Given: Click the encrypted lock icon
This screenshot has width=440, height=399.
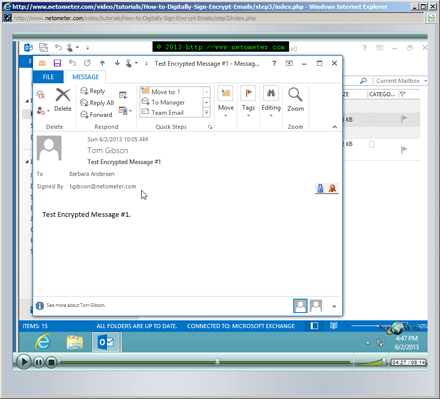Looking at the screenshot, I should pos(320,188).
